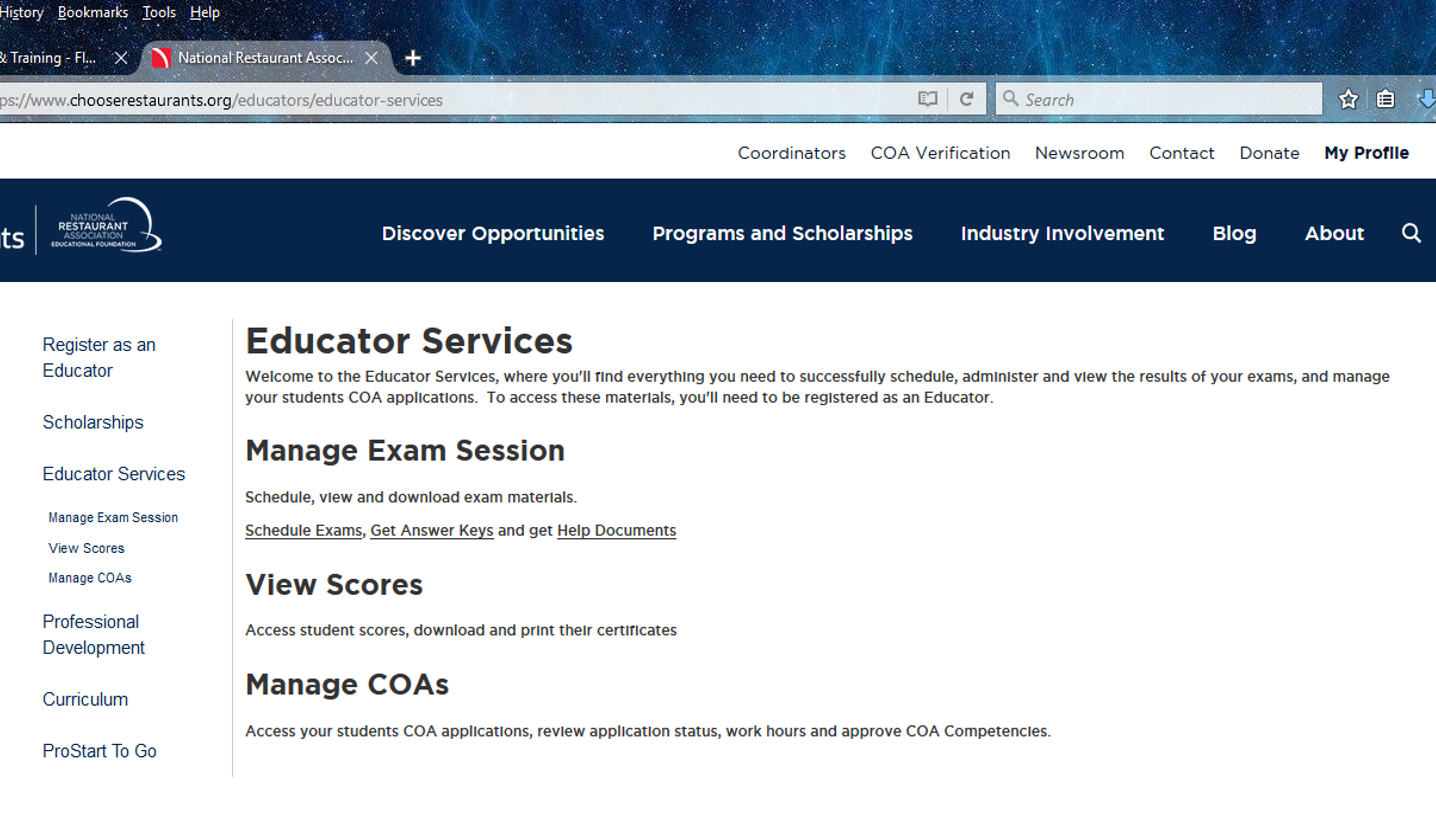1436x833 pixels.
Task: Open the Bookmarks menu
Action: pos(92,13)
